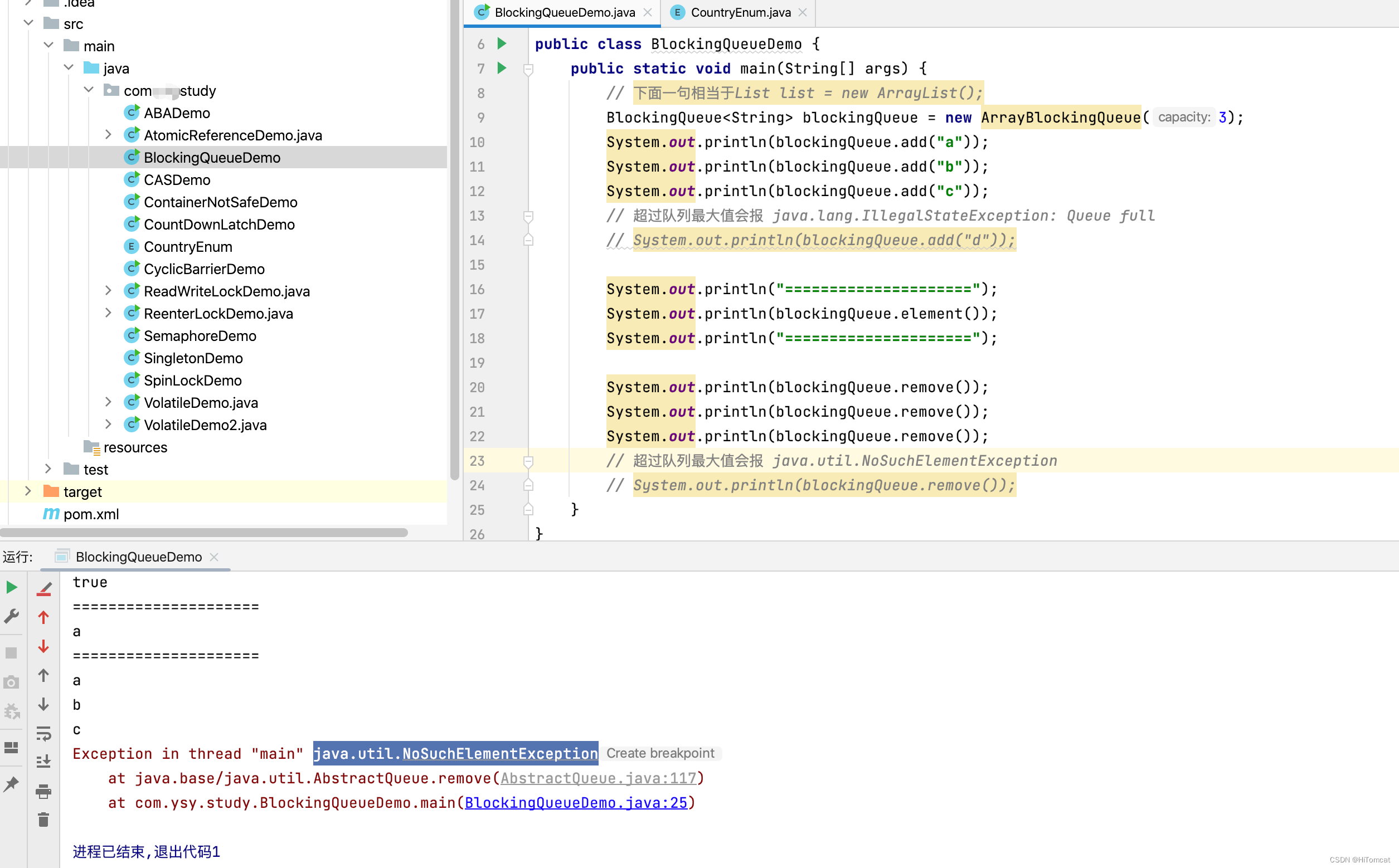Expand the target folder

[x=27, y=491]
